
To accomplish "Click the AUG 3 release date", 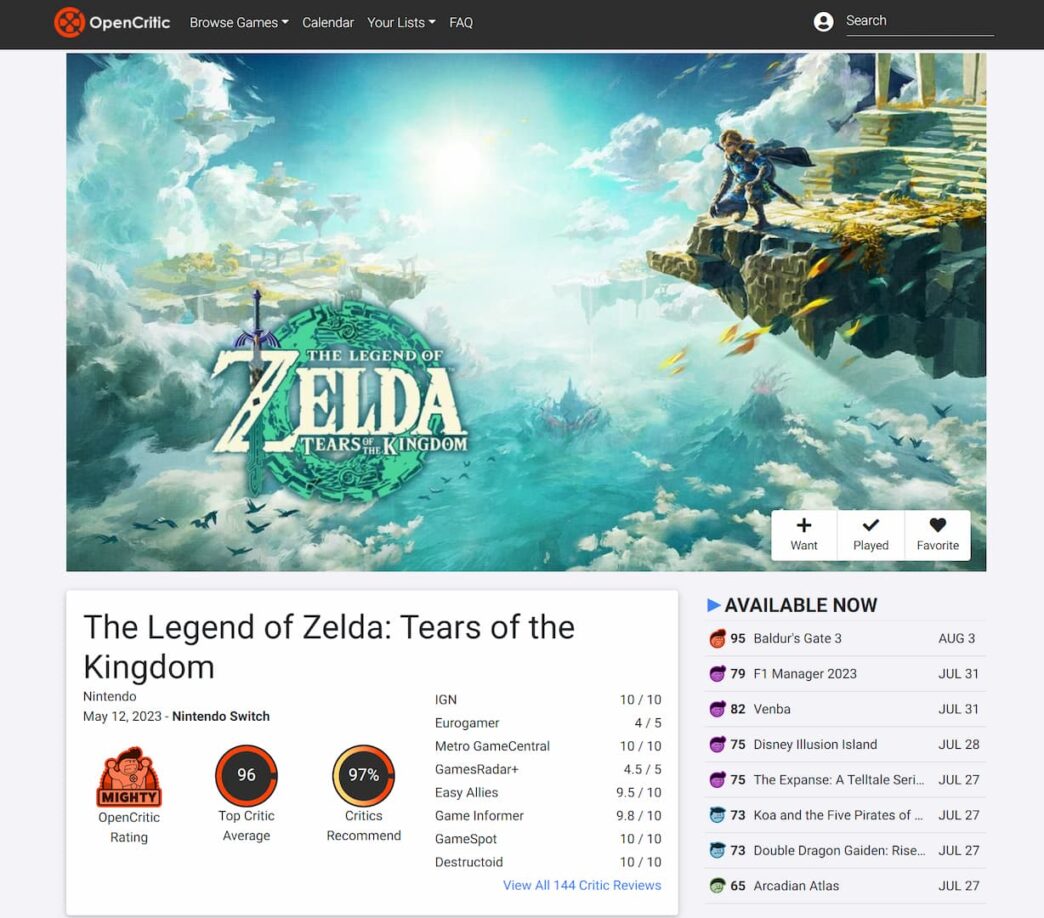I will (957, 638).
